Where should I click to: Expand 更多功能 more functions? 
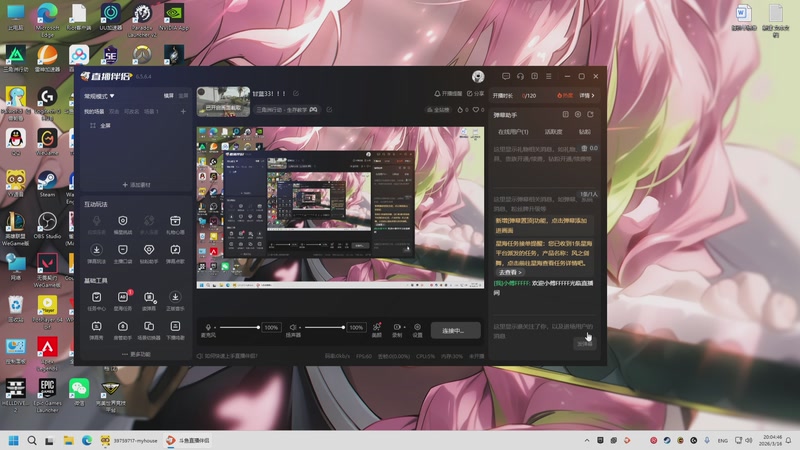coord(136,354)
